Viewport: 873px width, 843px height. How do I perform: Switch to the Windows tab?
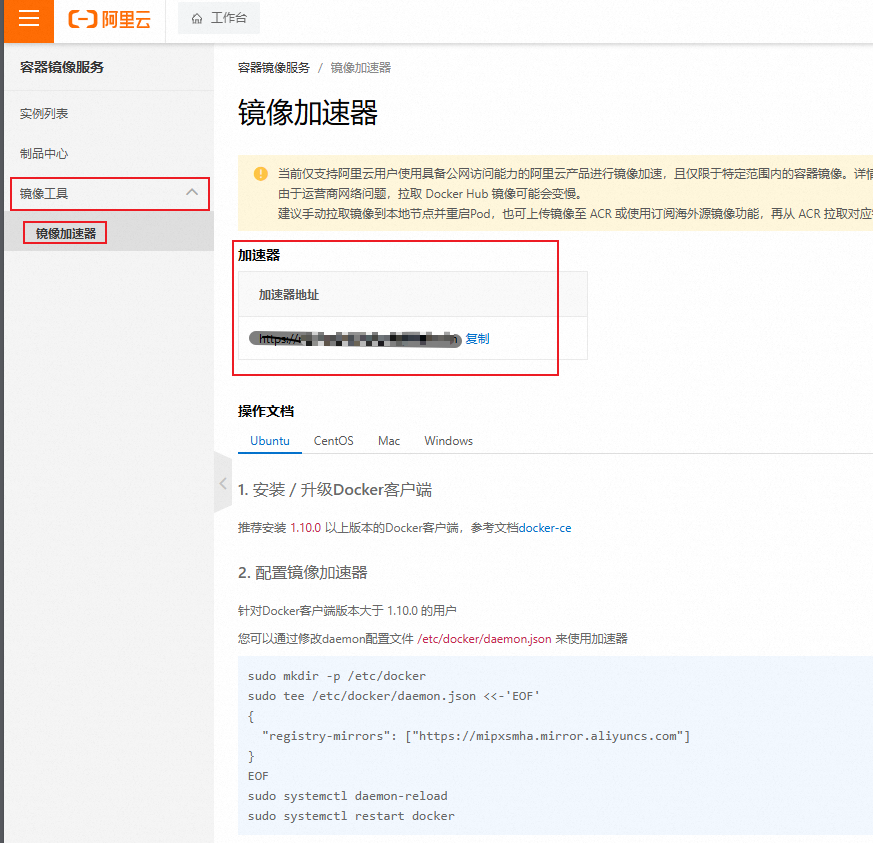coord(449,441)
